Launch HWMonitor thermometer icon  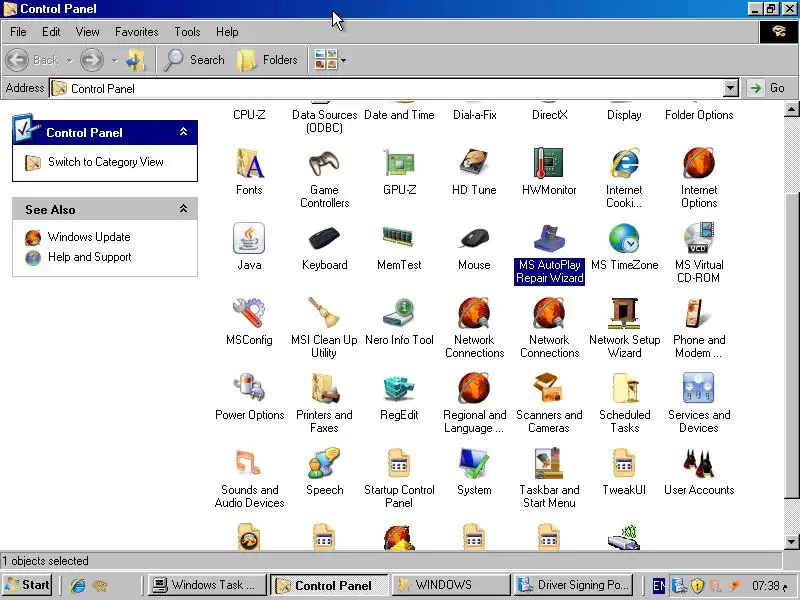[548, 163]
